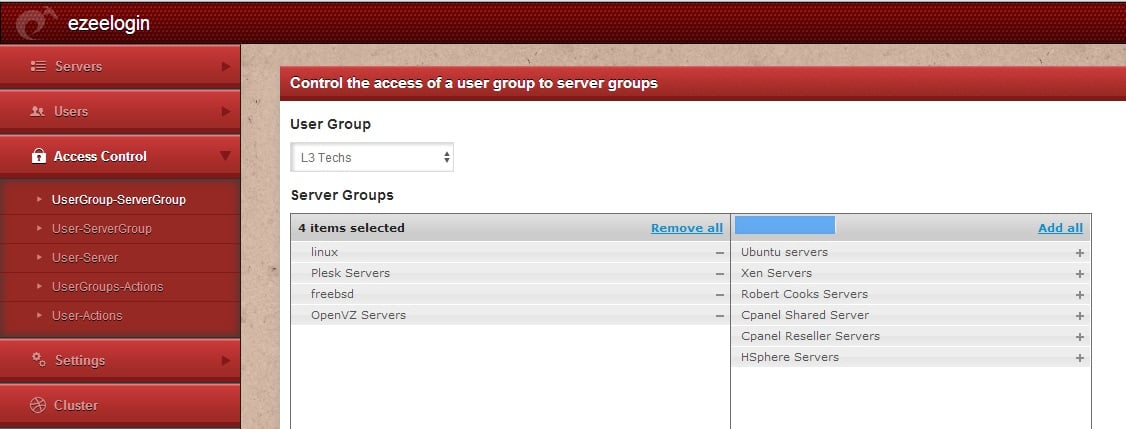The image size is (1126, 429).
Task: Expand the Users menu arrow
Action: [x=226, y=111]
